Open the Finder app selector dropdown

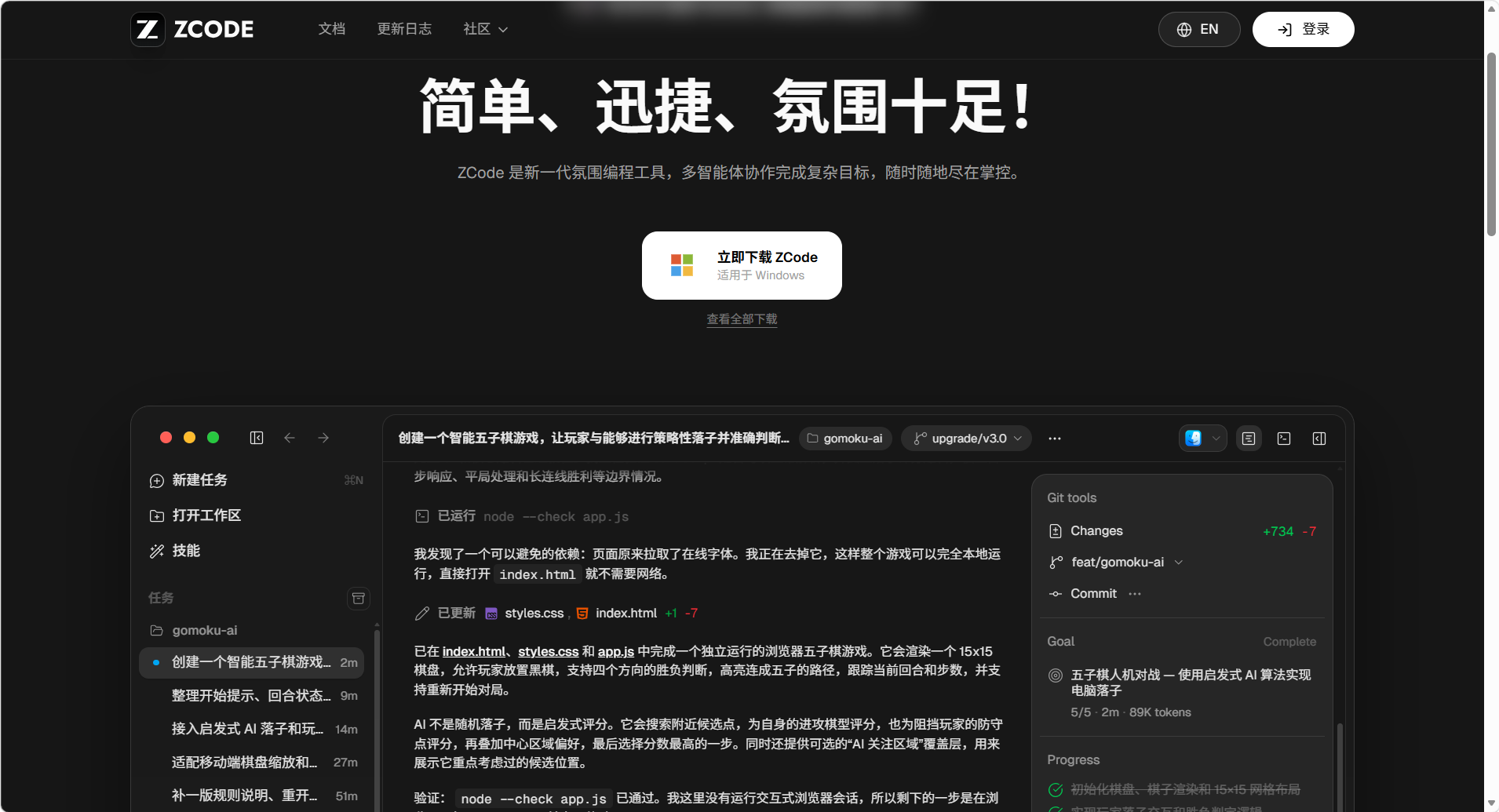[1202, 439]
